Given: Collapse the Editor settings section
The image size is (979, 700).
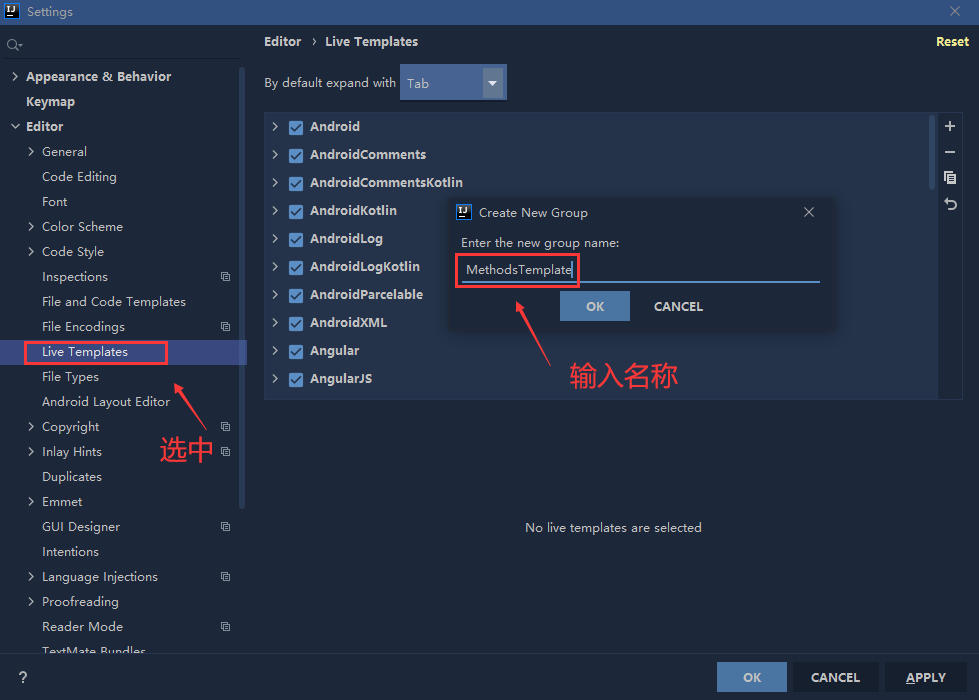Looking at the screenshot, I should 15,126.
